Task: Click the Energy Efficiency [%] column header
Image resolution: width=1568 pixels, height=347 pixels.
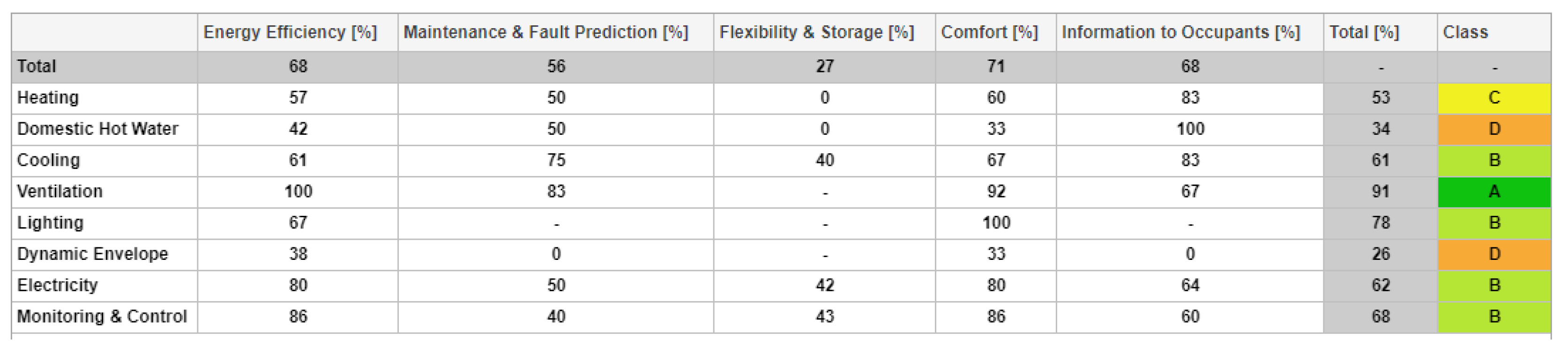Action: [290, 32]
